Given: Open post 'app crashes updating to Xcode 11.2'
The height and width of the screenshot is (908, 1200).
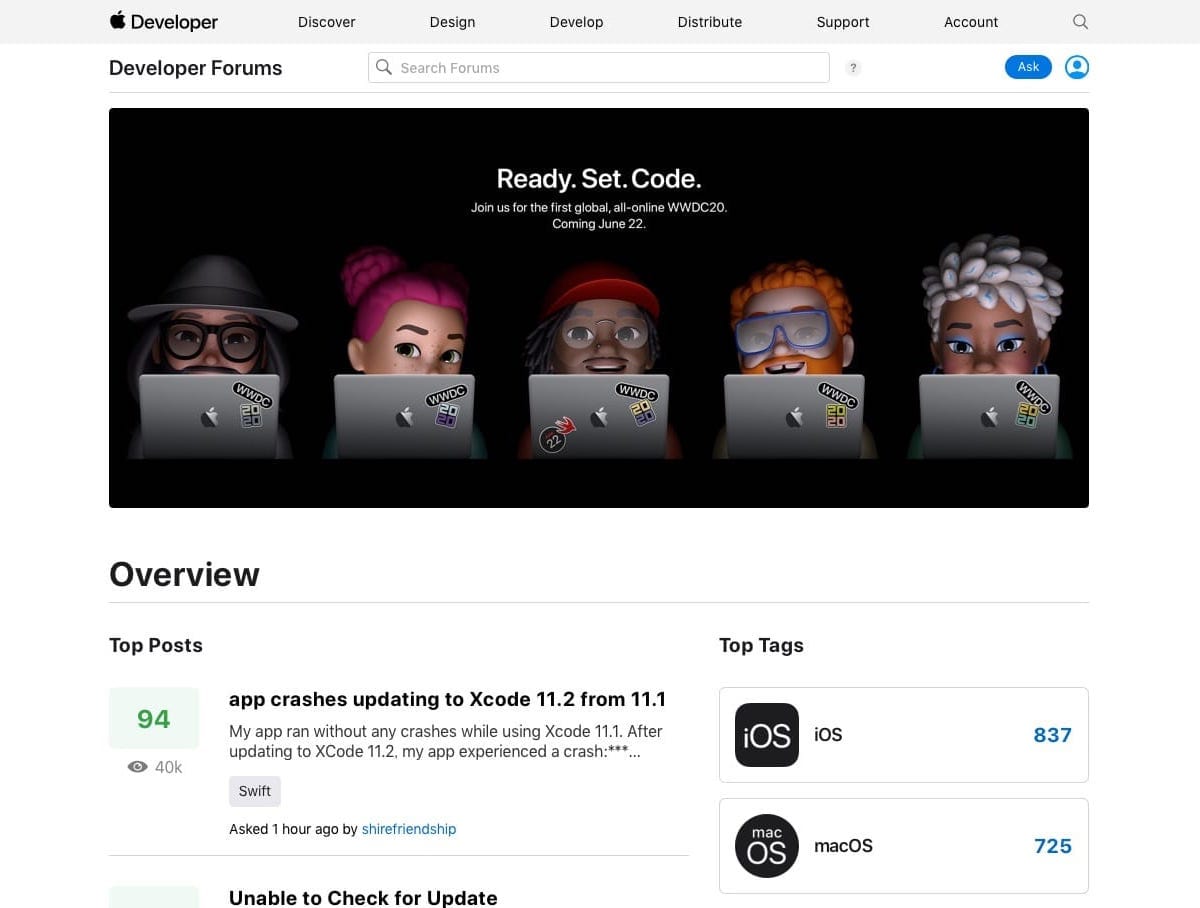Looking at the screenshot, I should (447, 699).
